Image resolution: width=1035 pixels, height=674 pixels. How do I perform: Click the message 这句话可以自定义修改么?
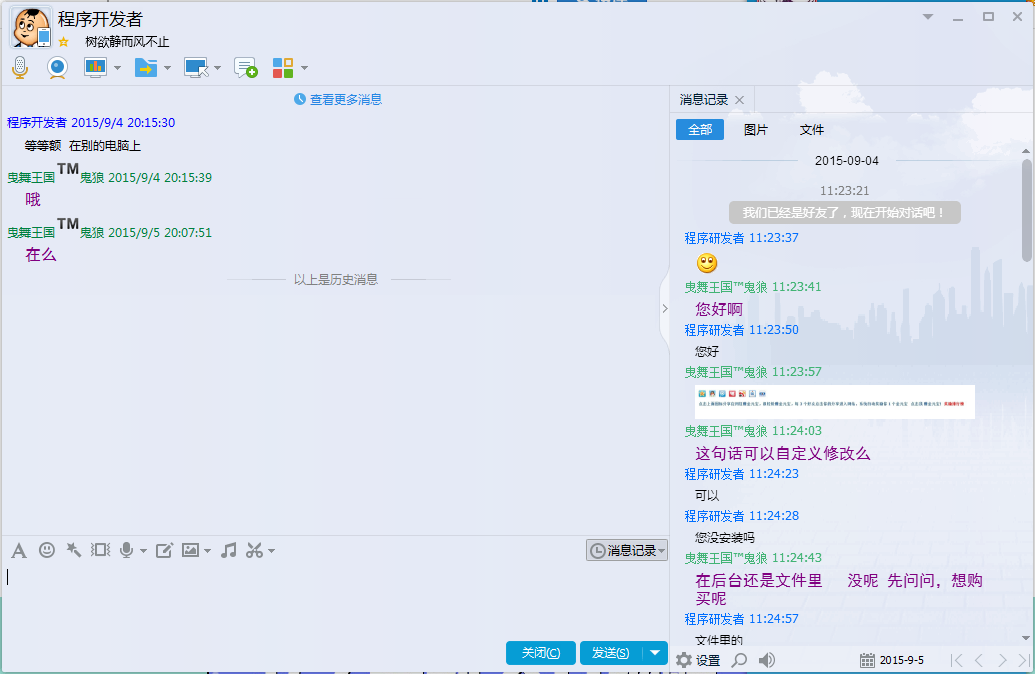(x=782, y=453)
